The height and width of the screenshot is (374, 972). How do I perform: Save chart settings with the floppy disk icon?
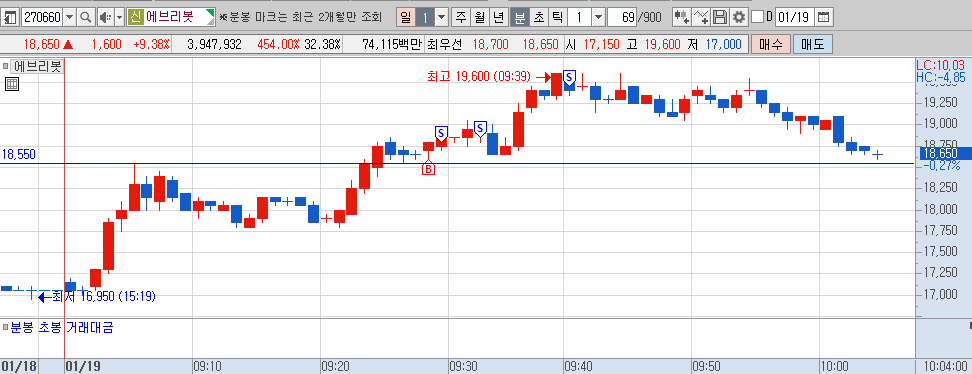pyautogui.click(x=720, y=17)
